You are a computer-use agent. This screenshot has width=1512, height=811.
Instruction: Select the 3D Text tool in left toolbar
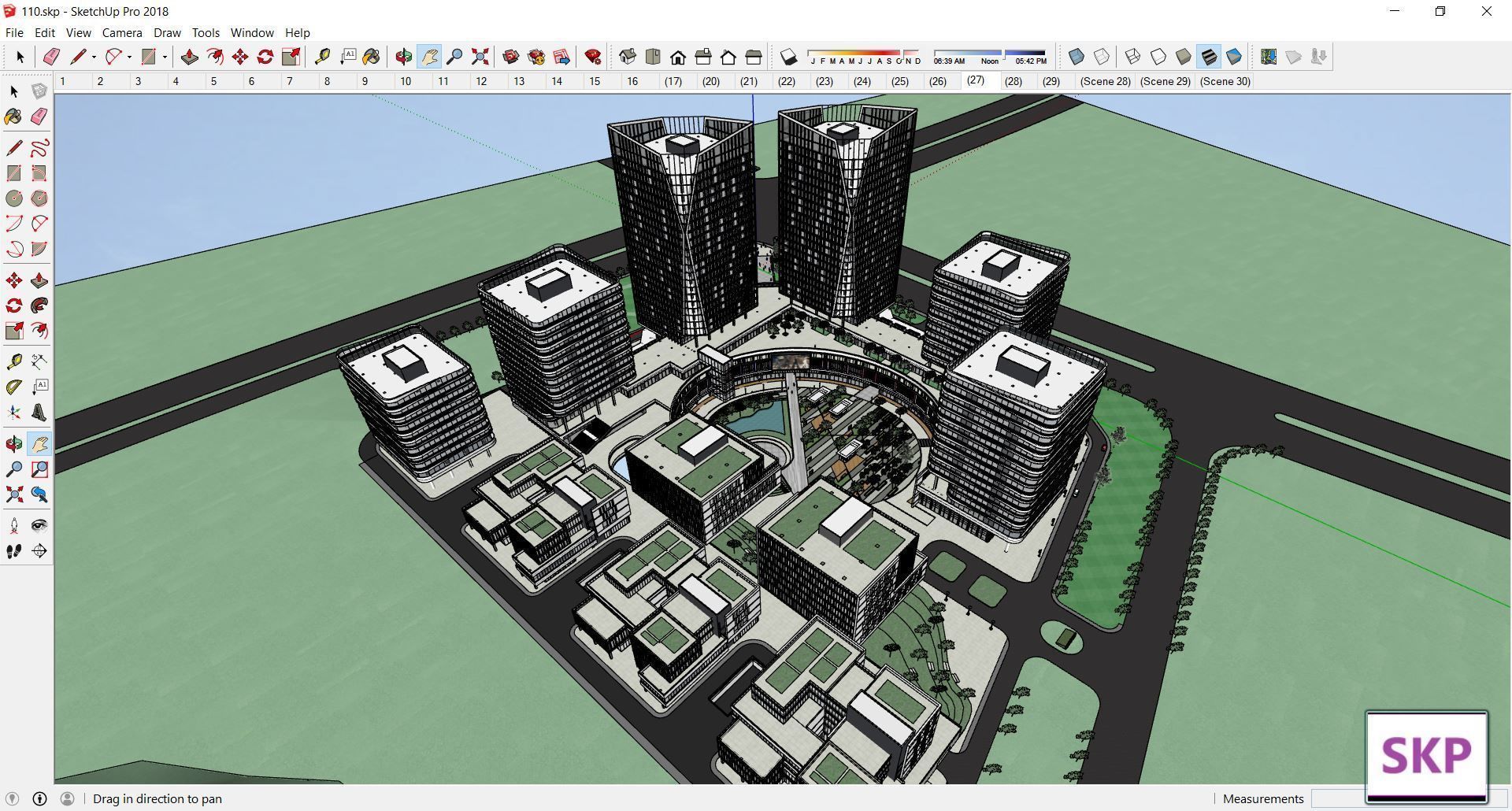coord(39,413)
